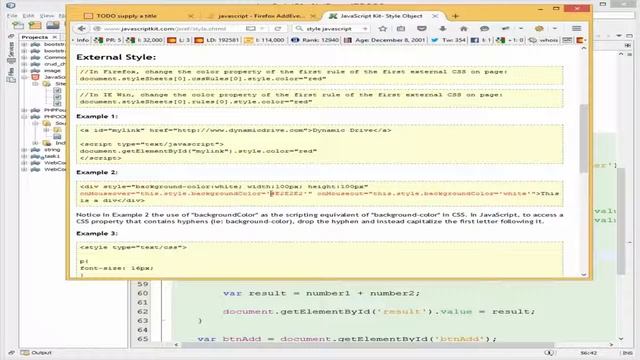This screenshot has height=360, width=640.
Task: Expand the crud_ch project node
Action: (24, 64)
